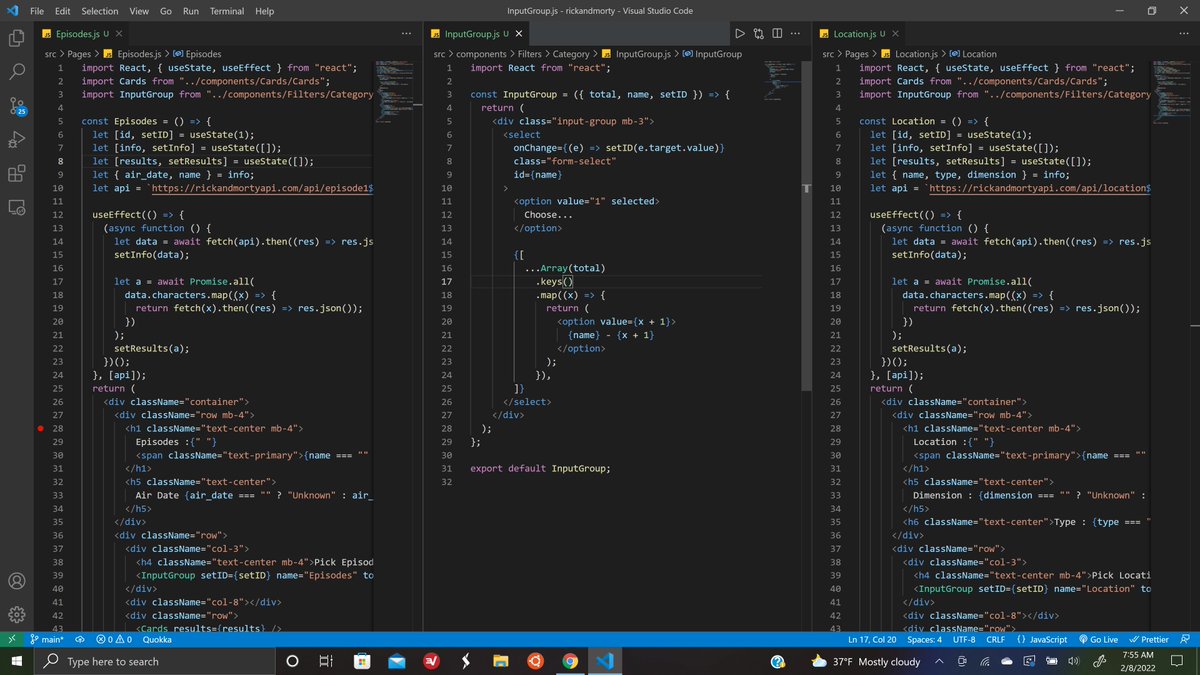
Task: Toggle the breakpoint on Episodes.js line 28
Action: point(39,428)
